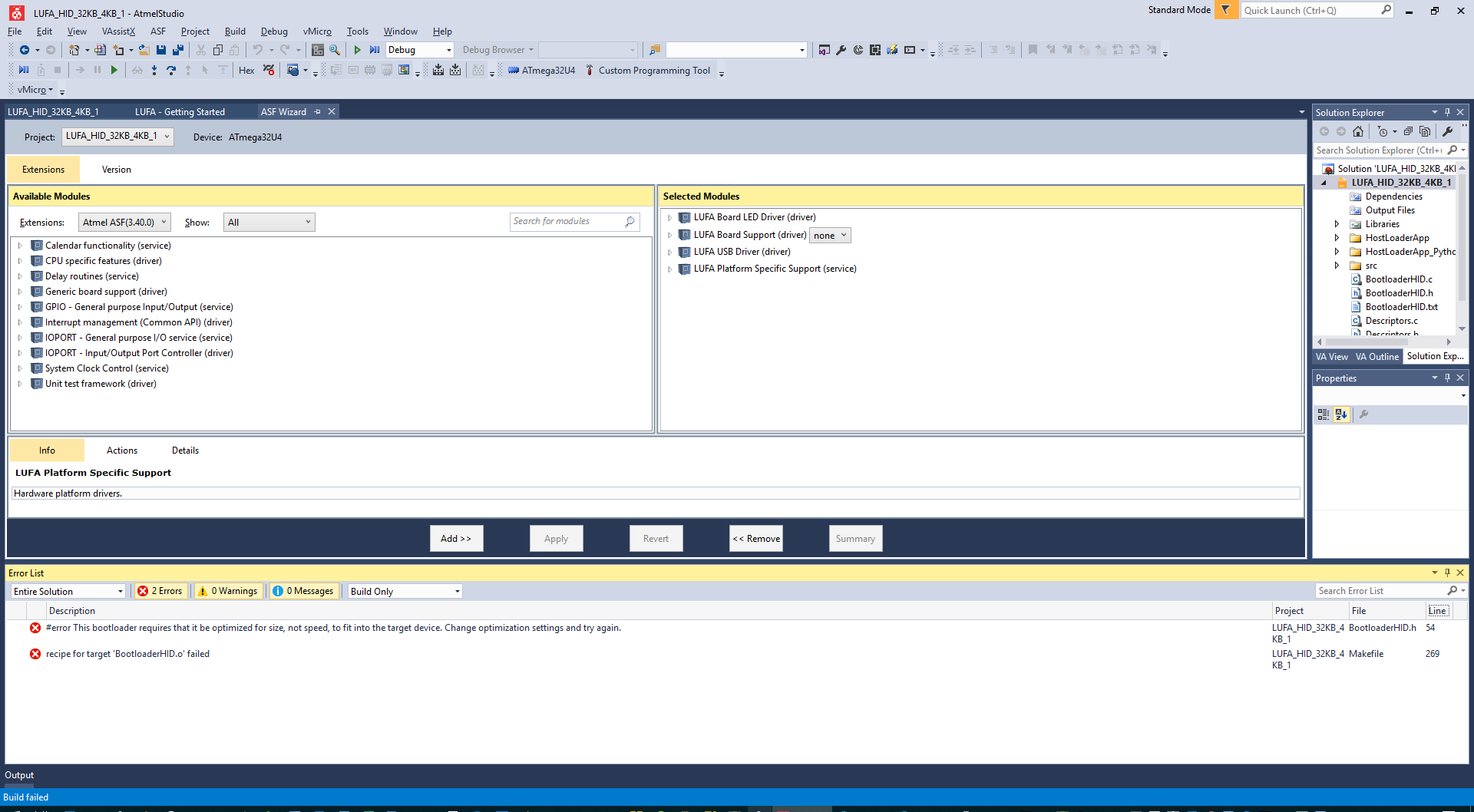1474x812 pixels.
Task: Click the Apply button
Action: (x=557, y=539)
